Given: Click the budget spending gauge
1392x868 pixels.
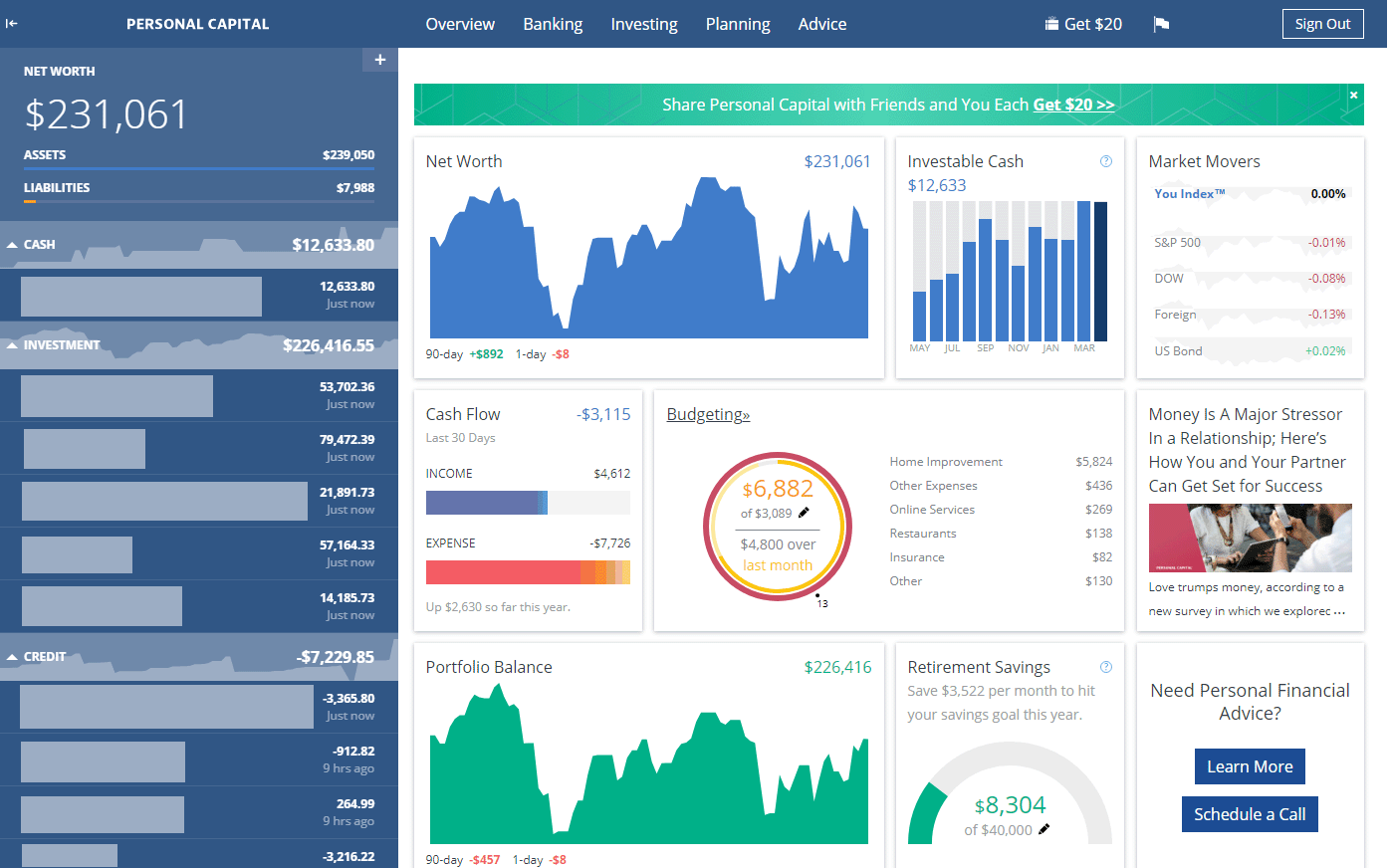Looking at the screenshot, I should point(778,526).
